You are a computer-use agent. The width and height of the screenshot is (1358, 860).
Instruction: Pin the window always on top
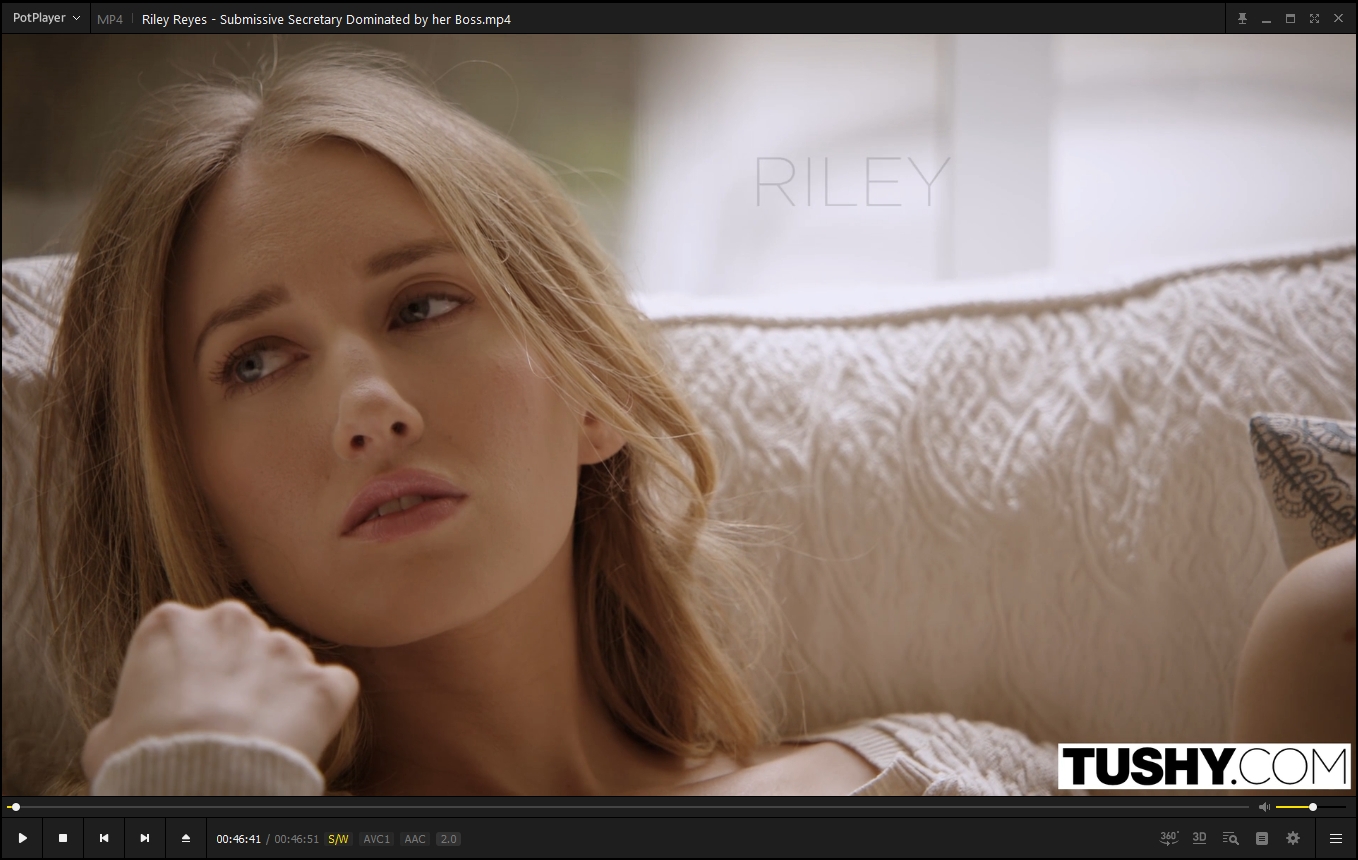click(x=1242, y=19)
